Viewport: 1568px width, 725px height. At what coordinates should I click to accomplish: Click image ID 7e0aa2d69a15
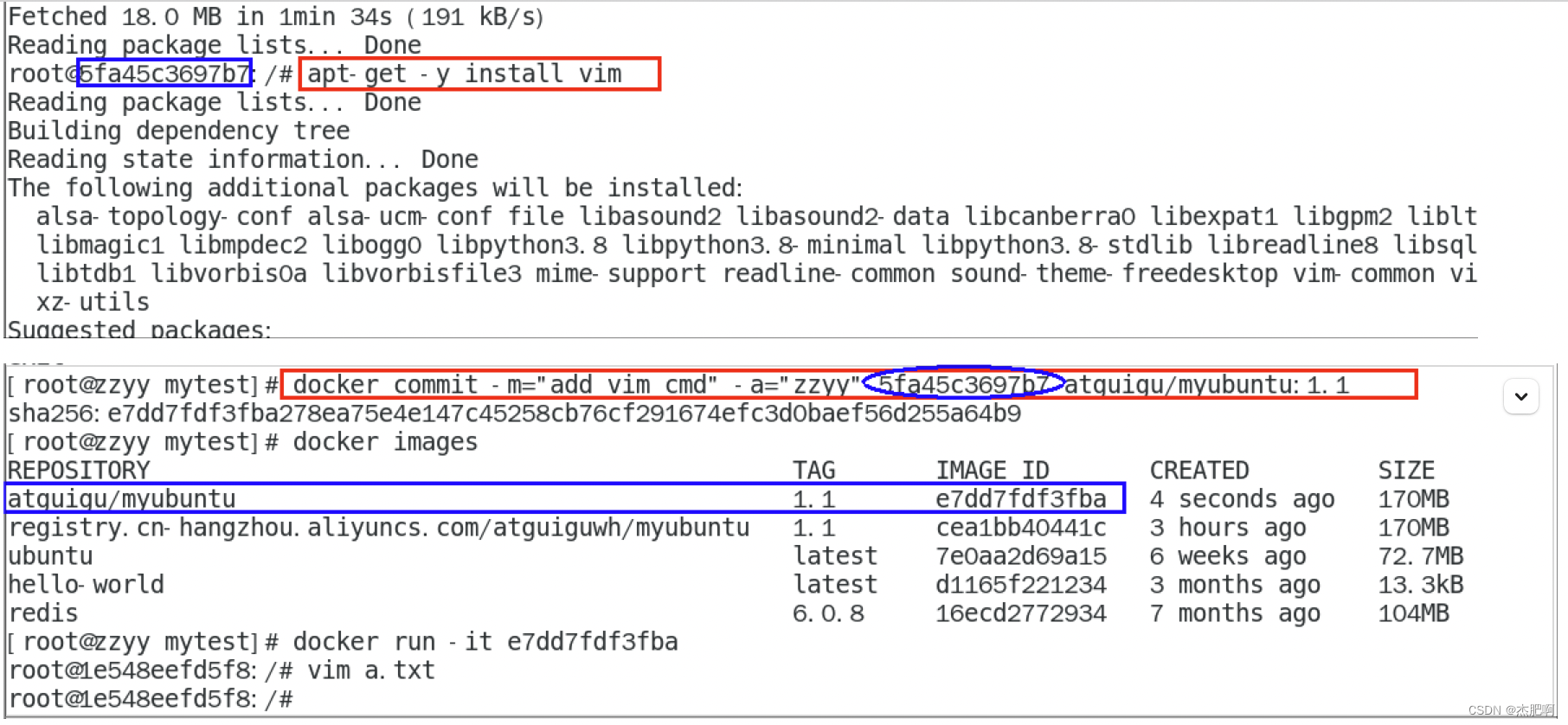point(1021,556)
